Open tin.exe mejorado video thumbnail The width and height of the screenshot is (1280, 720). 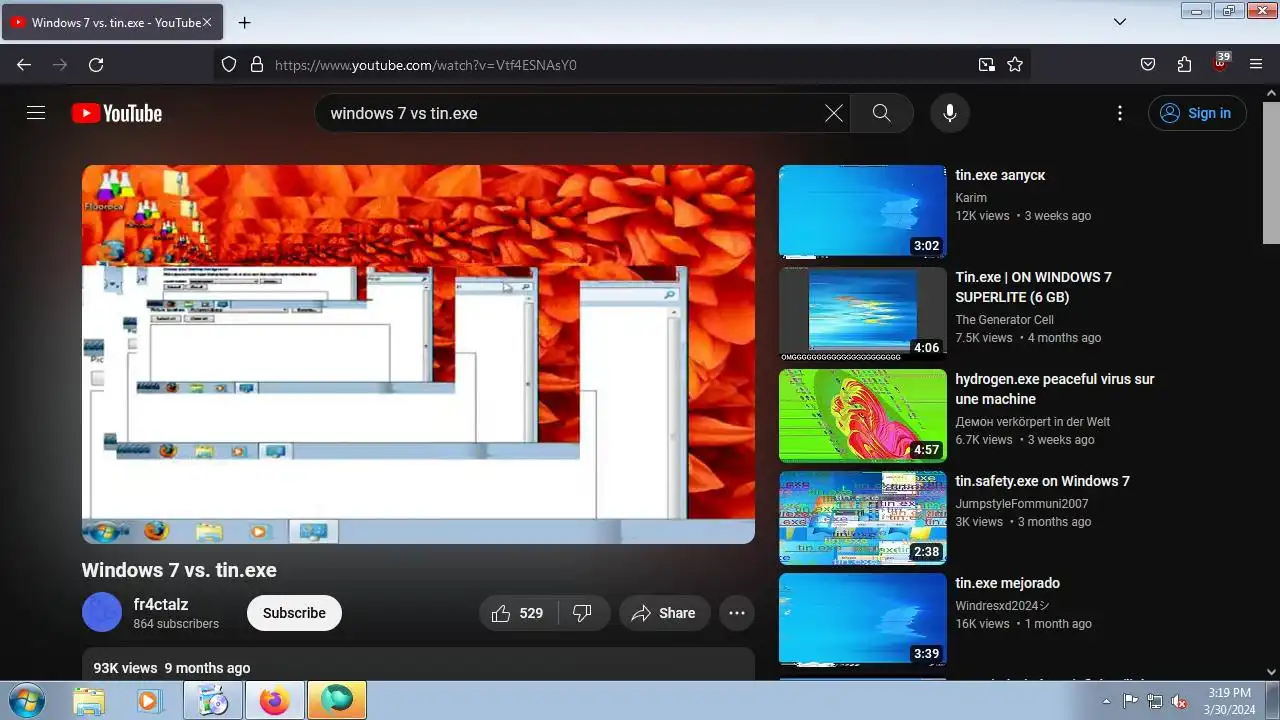click(862, 619)
